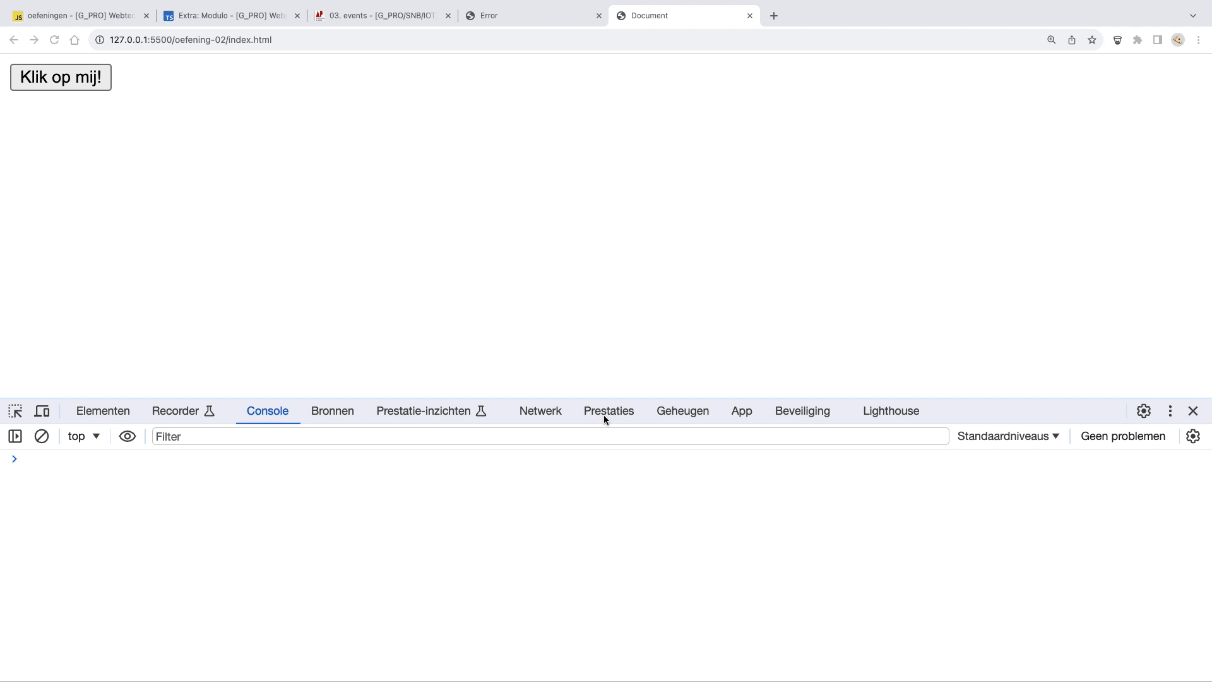Open the Elementen tab in DevTools
This screenshot has width=1212, height=682.
pos(103,411)
